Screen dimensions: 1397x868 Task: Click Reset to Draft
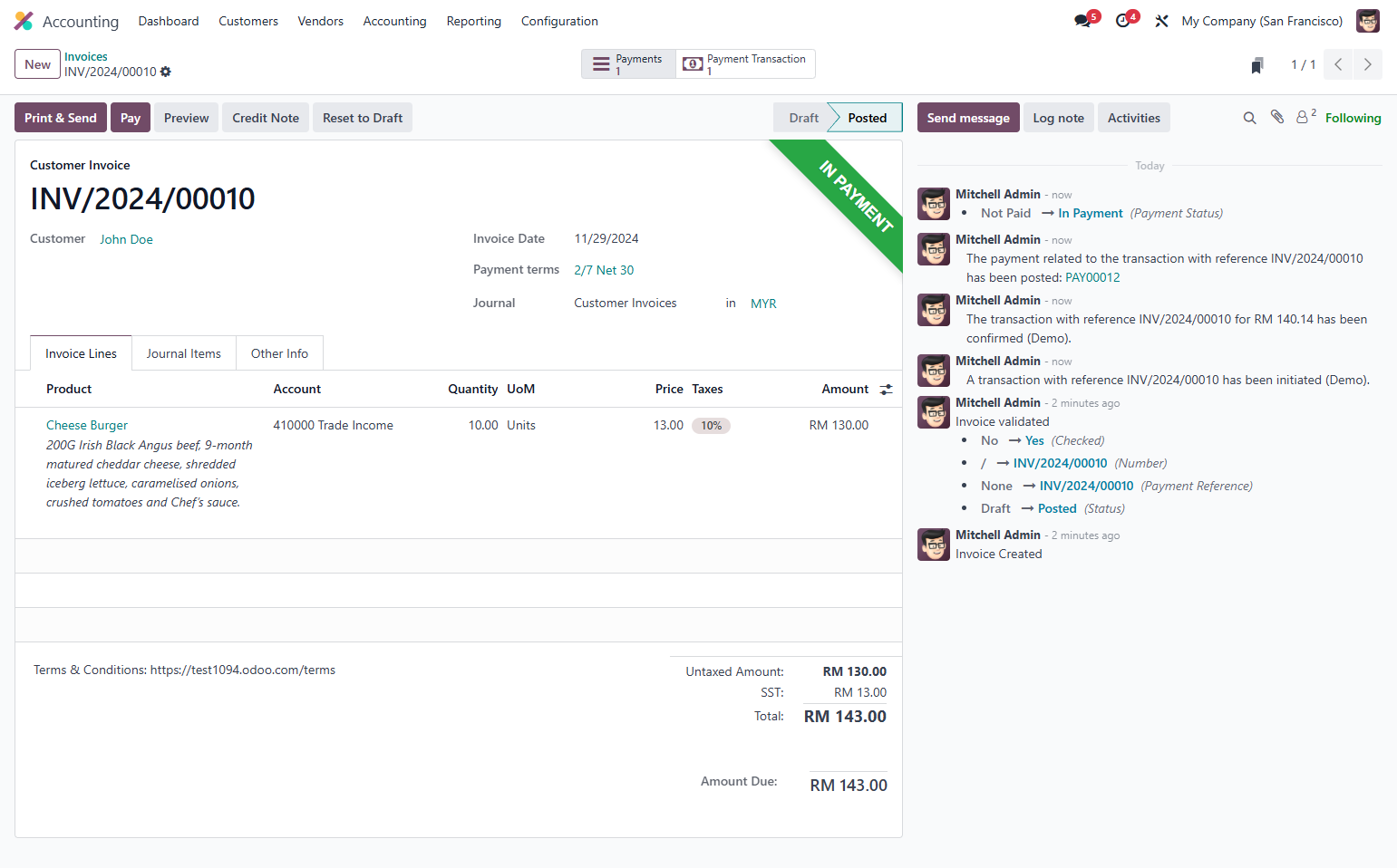point(363,118)
